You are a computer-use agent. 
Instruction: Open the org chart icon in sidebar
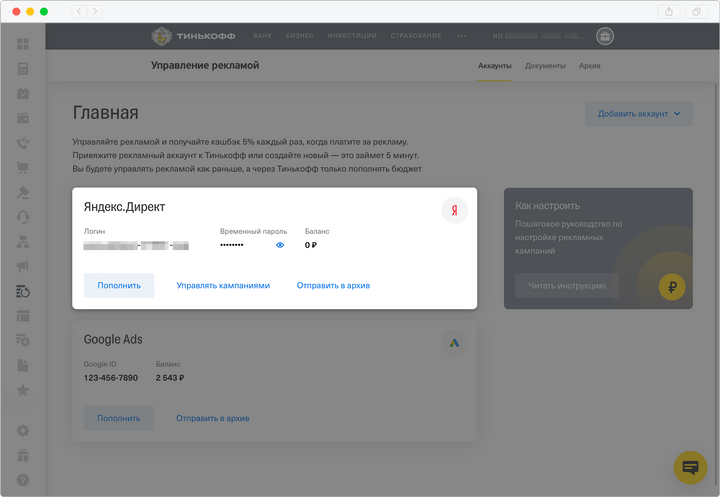pyautogui.click(x=22, y=242)
